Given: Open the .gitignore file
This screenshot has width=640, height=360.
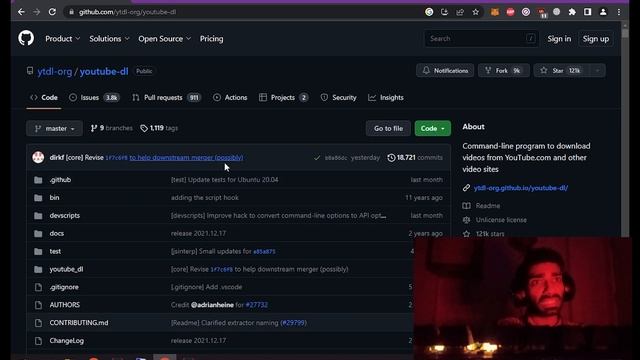Looking at the screenshot, I should 64,287.
